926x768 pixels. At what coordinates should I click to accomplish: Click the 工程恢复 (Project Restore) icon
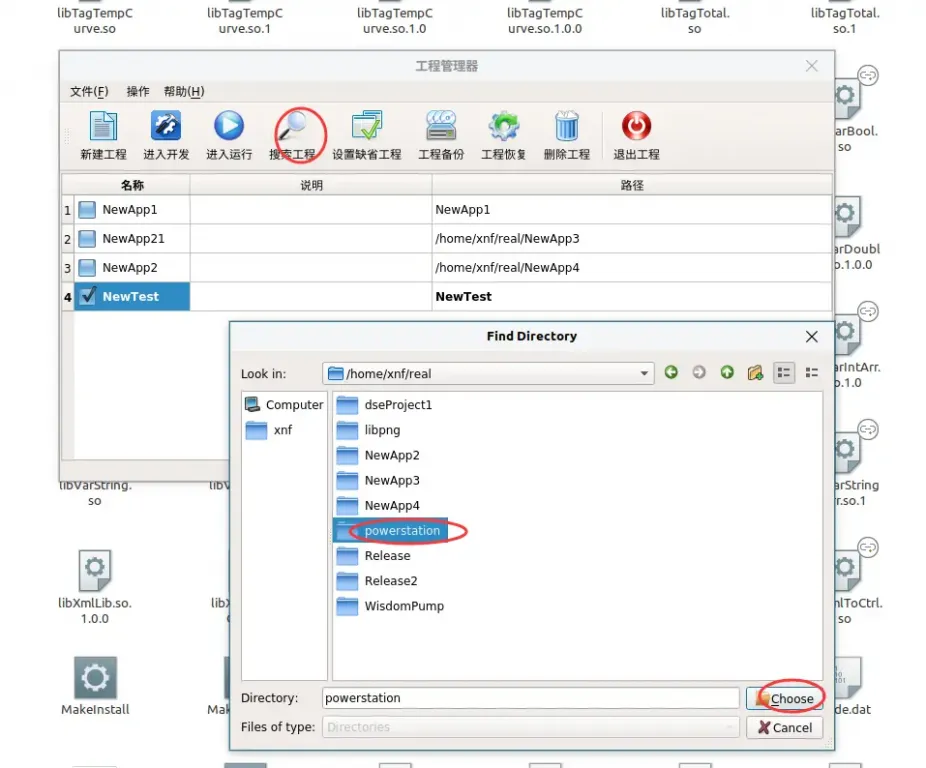coord(504,126)
